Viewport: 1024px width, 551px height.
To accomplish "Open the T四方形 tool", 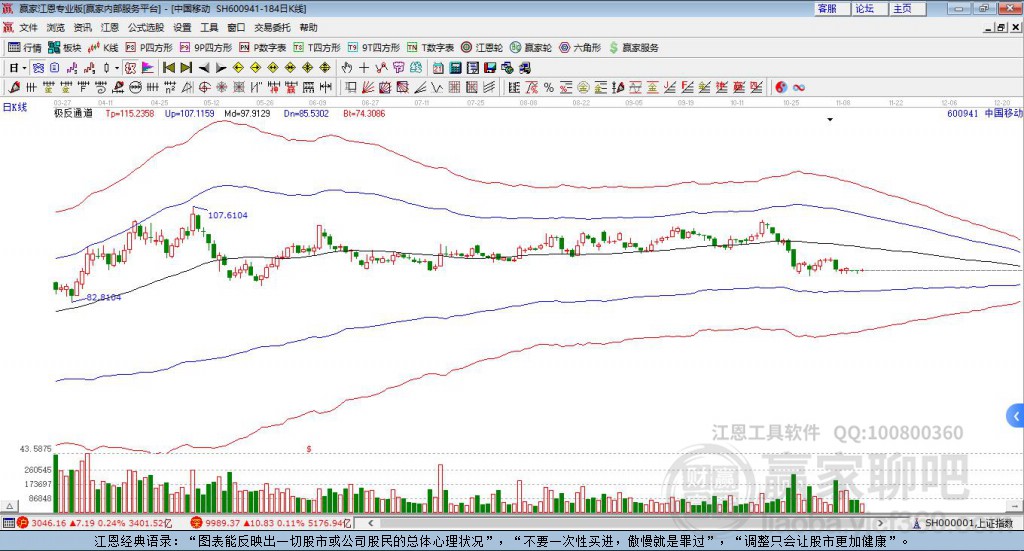I will coord(317,48).
